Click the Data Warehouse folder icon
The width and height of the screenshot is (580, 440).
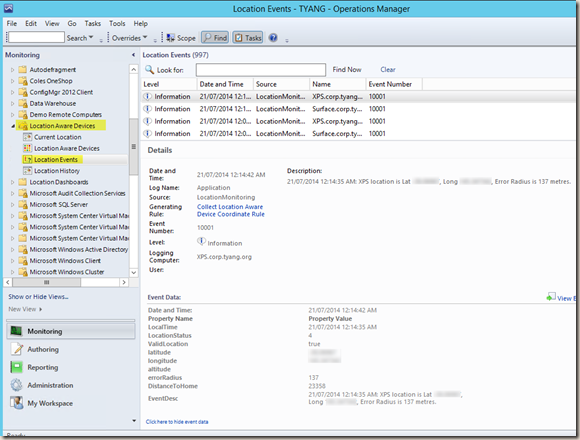[23, 104]
